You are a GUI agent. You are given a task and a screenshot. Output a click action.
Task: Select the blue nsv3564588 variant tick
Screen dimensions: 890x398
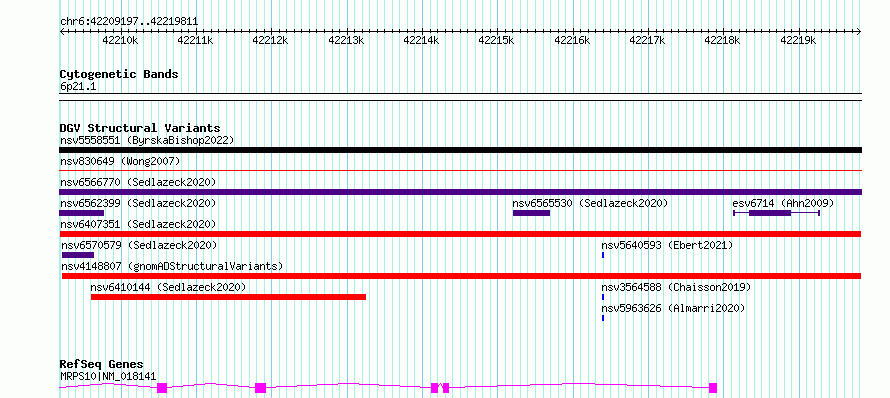pos(603,297)
